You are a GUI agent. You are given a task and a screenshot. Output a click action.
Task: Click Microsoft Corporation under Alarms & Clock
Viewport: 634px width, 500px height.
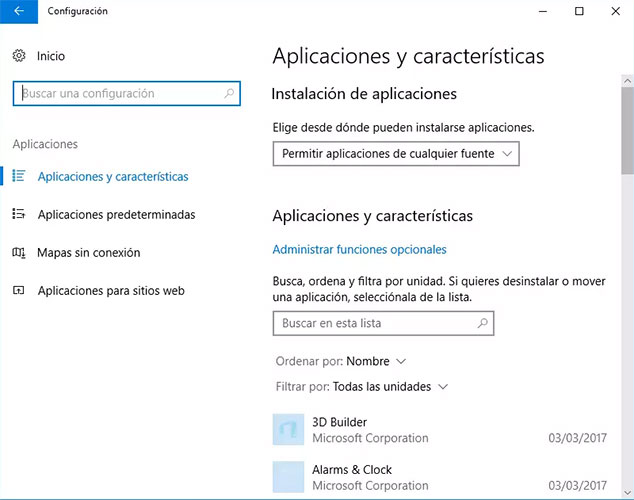pyautogui.click(x=370, y=485)
